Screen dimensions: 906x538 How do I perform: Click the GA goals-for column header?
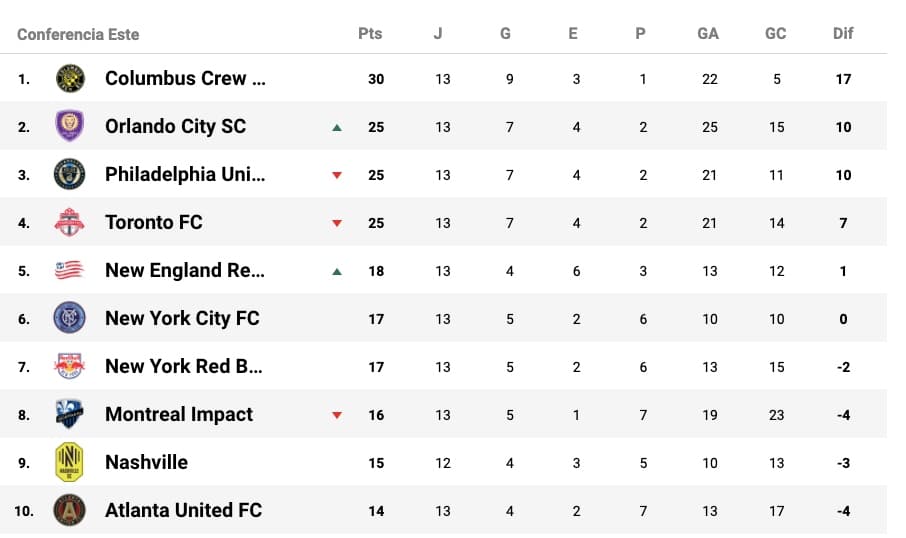click(708, 33)
